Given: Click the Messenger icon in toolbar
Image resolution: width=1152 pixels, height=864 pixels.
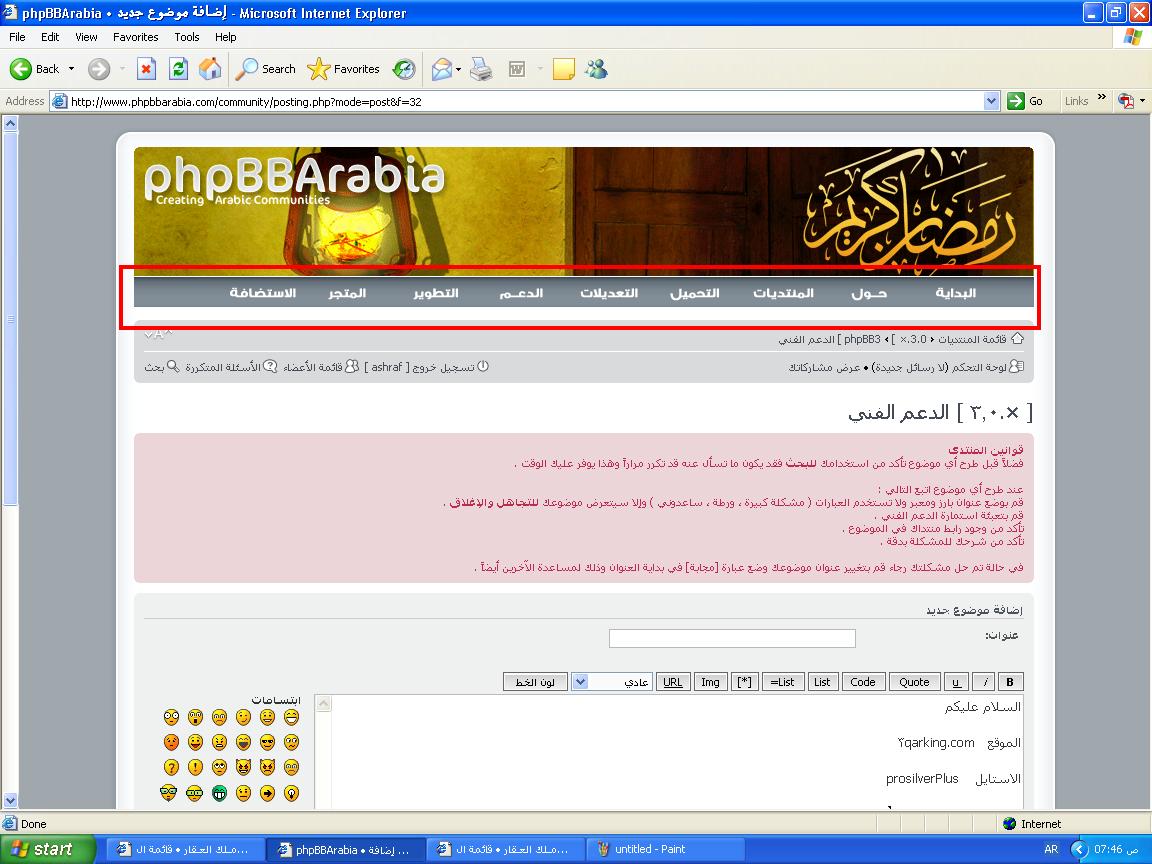Looking at the screenshot, I should coord(597,69).
